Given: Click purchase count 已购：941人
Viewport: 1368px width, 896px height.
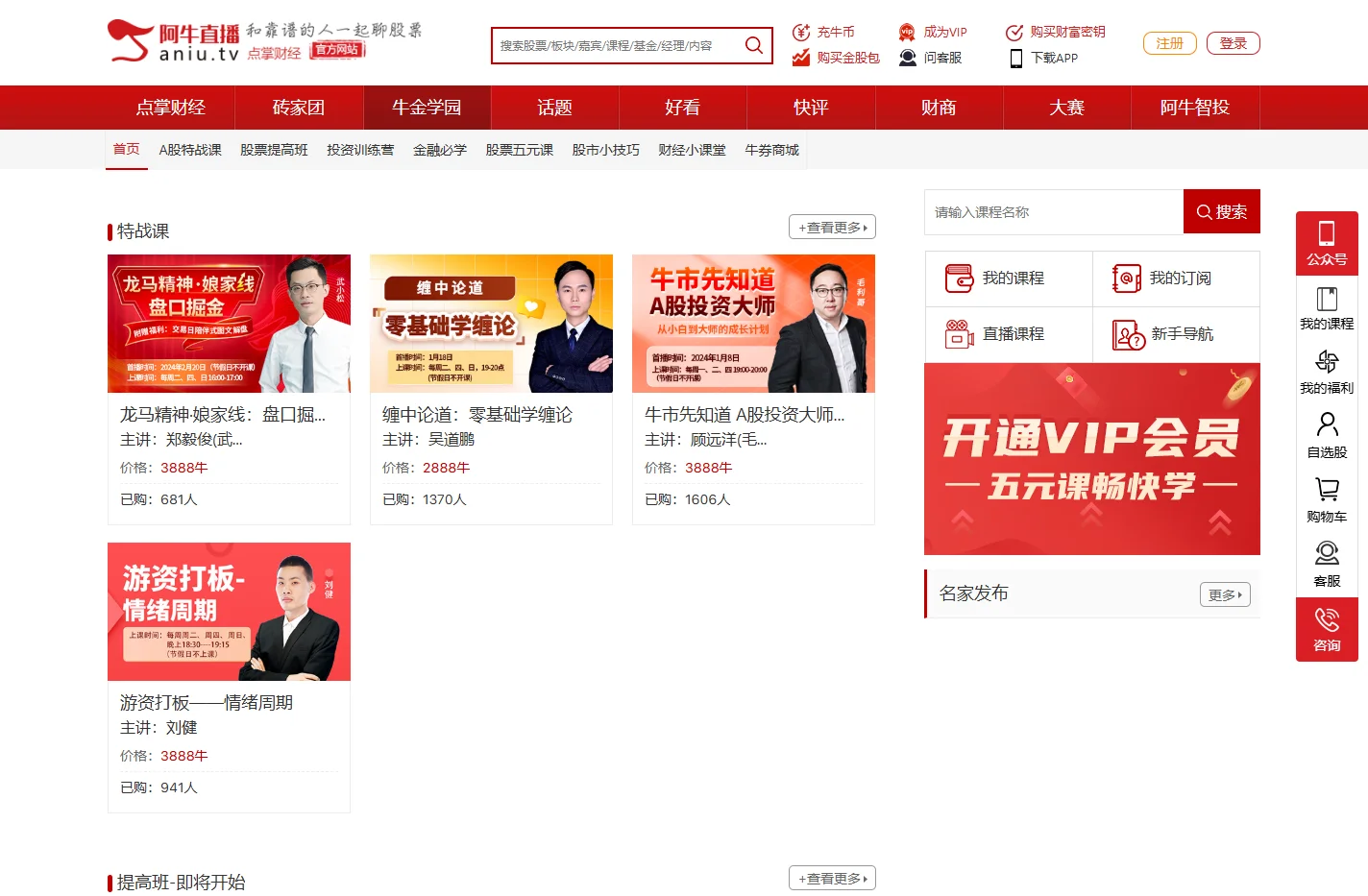Looking at the screenshot, I should pos(159,787).
